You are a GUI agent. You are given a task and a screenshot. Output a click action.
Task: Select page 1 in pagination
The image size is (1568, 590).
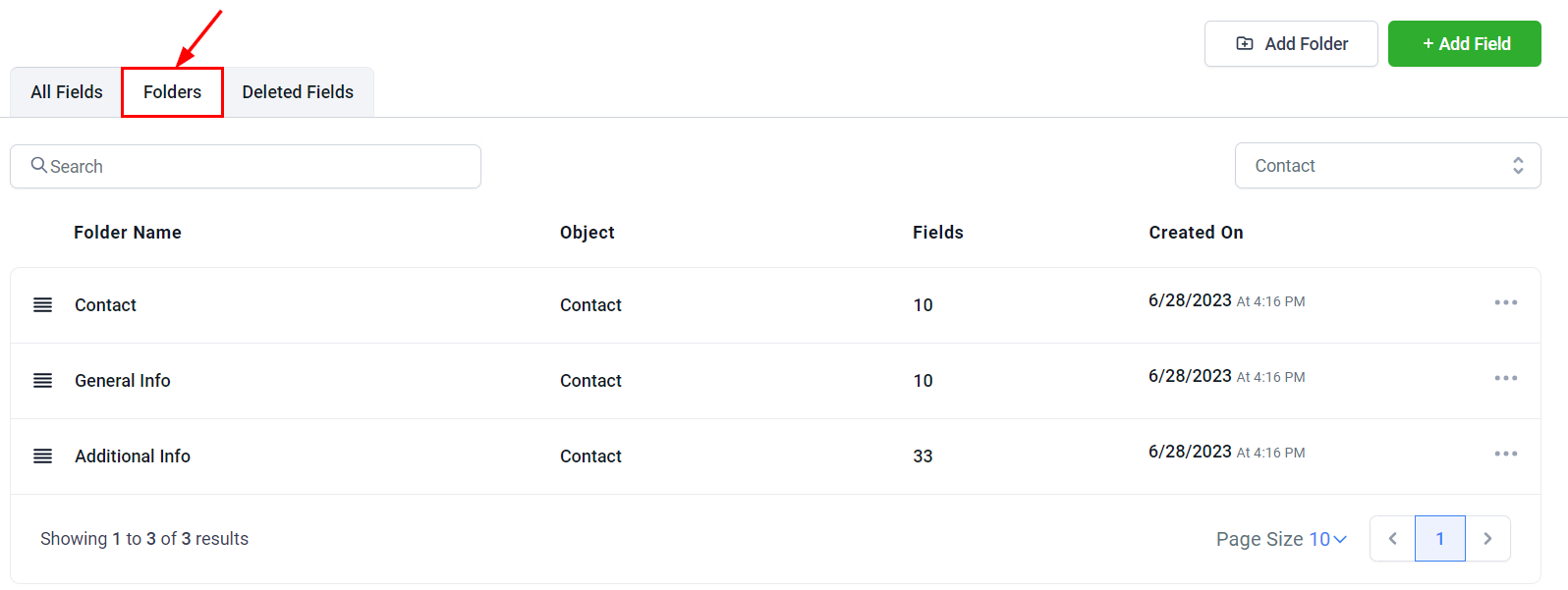[x=1439, y=538]
